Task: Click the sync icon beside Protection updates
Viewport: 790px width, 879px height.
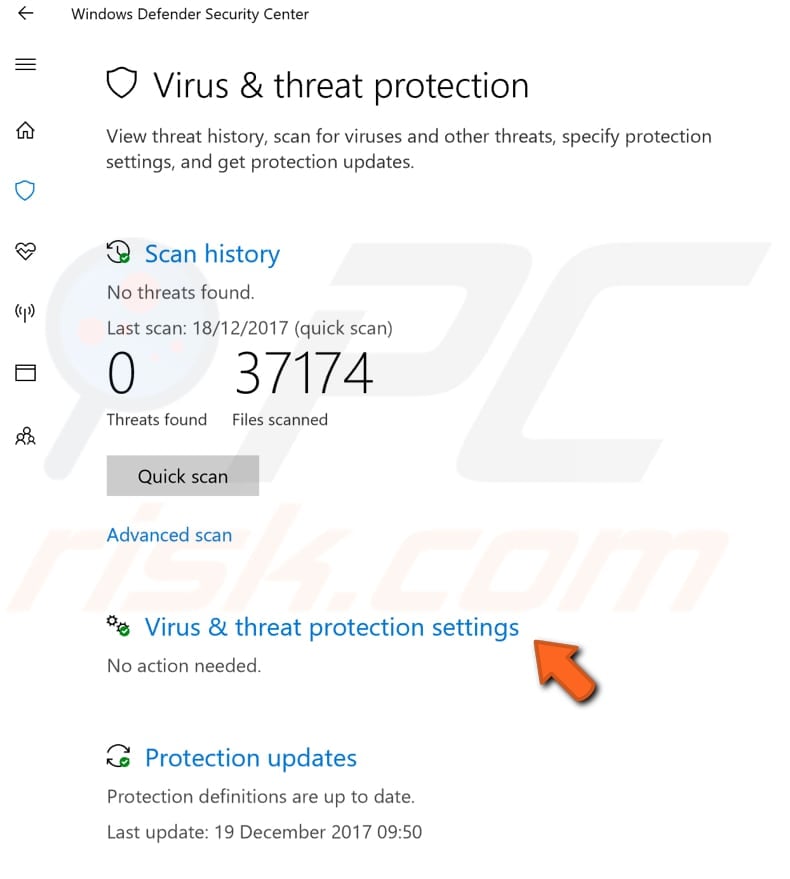Action: (118, 756)
